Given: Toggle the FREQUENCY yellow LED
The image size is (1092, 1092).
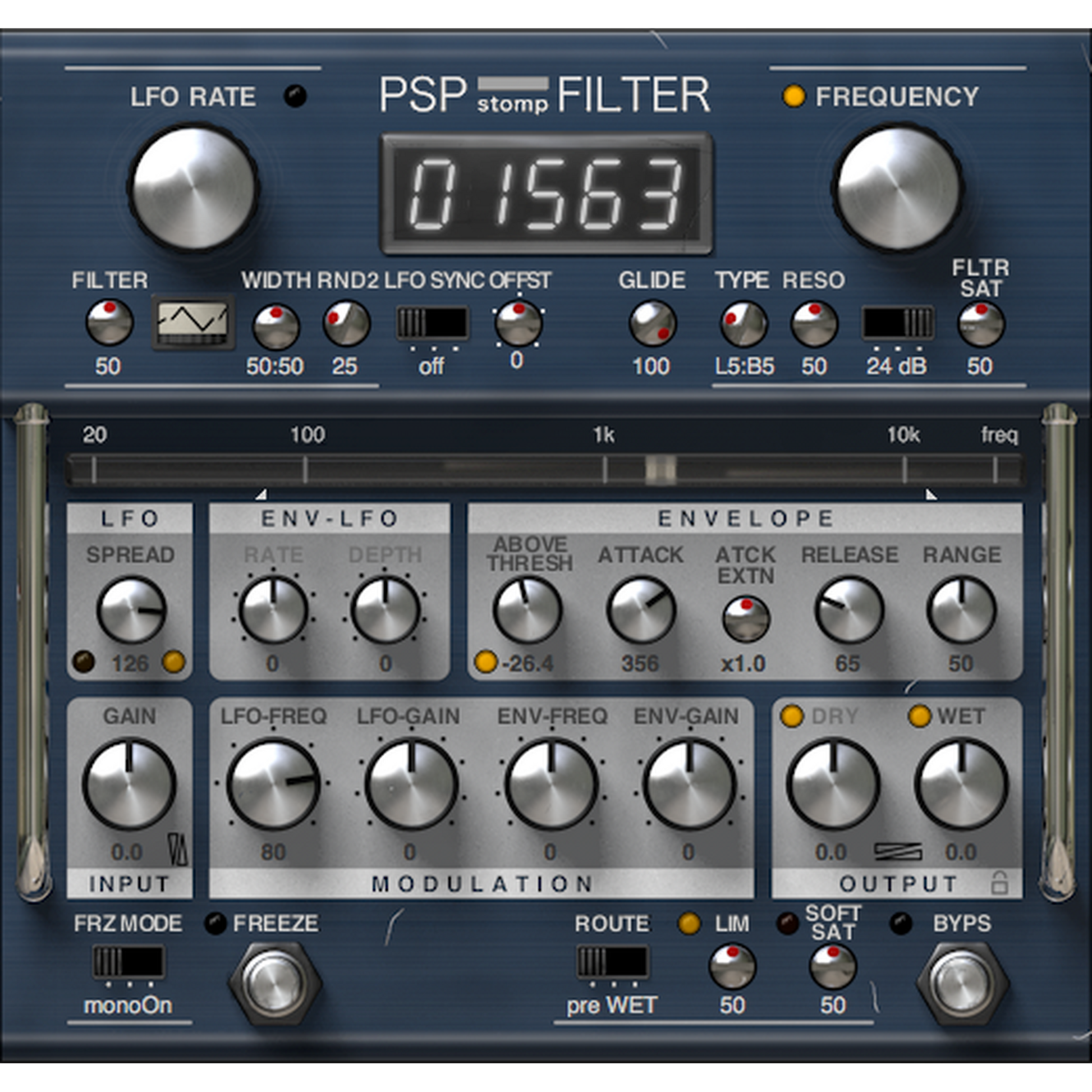Looking at the screenshot, I should tap(793, 96).
